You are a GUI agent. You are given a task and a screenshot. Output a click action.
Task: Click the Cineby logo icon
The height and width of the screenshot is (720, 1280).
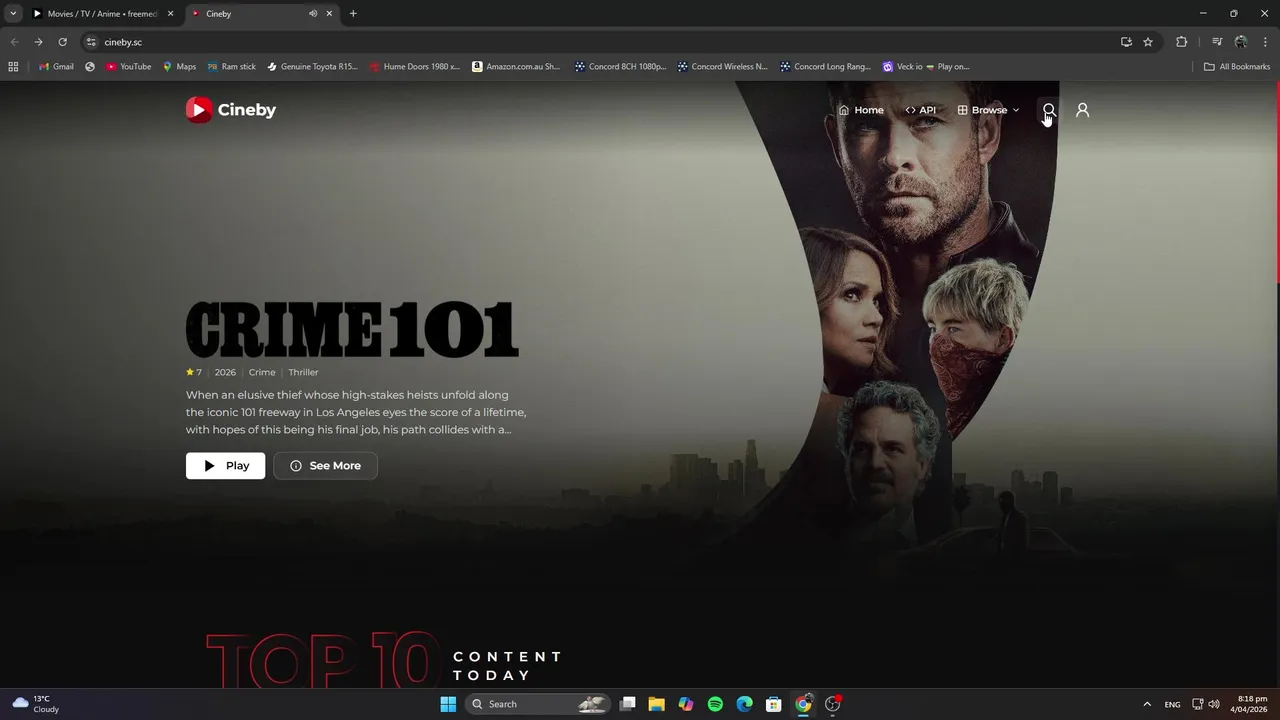[199, 110]
